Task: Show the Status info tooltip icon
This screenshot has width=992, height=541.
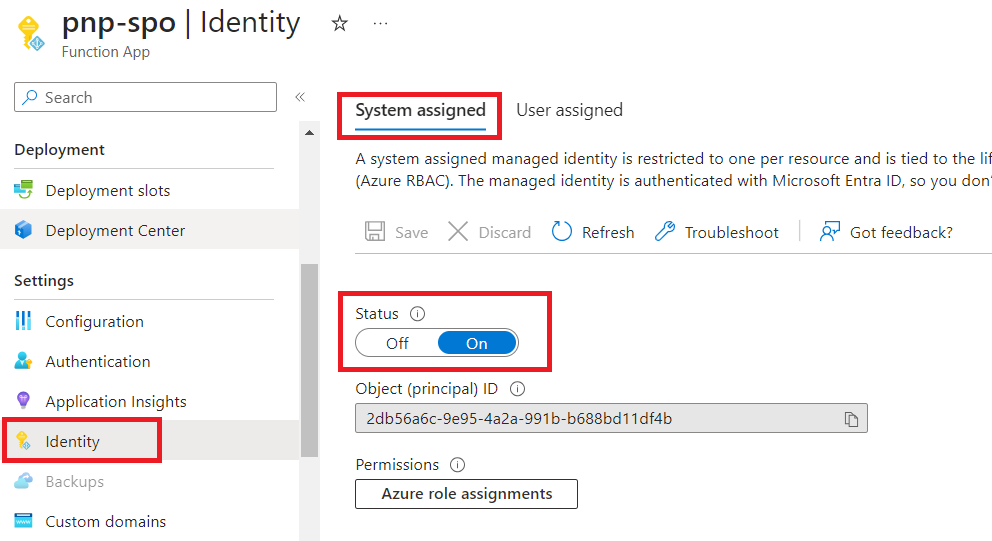Action: click(x=418, y=314)
